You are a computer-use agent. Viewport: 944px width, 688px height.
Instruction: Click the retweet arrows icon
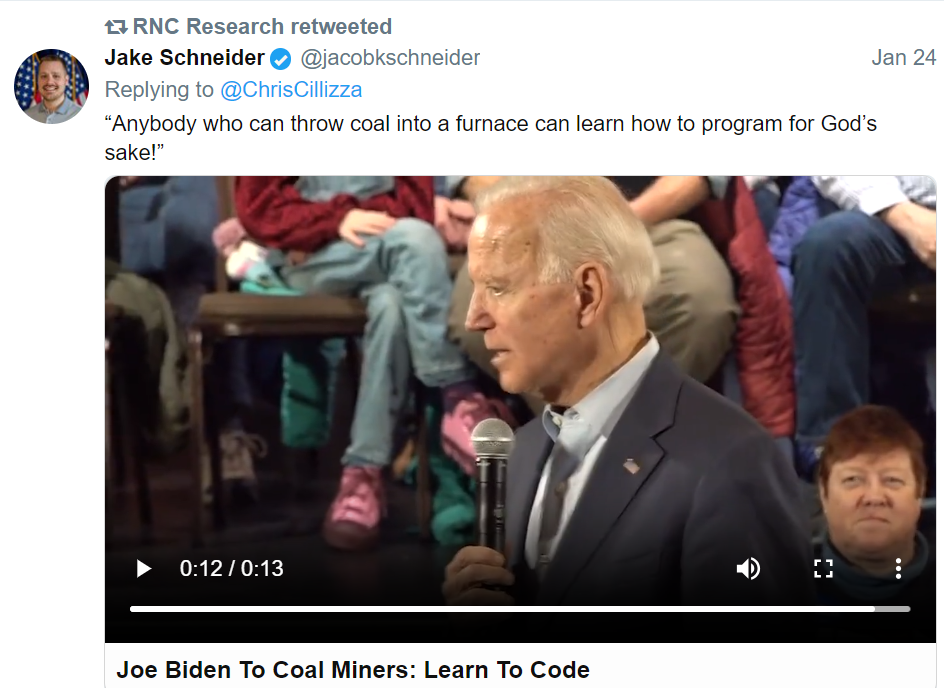(116, 26)
